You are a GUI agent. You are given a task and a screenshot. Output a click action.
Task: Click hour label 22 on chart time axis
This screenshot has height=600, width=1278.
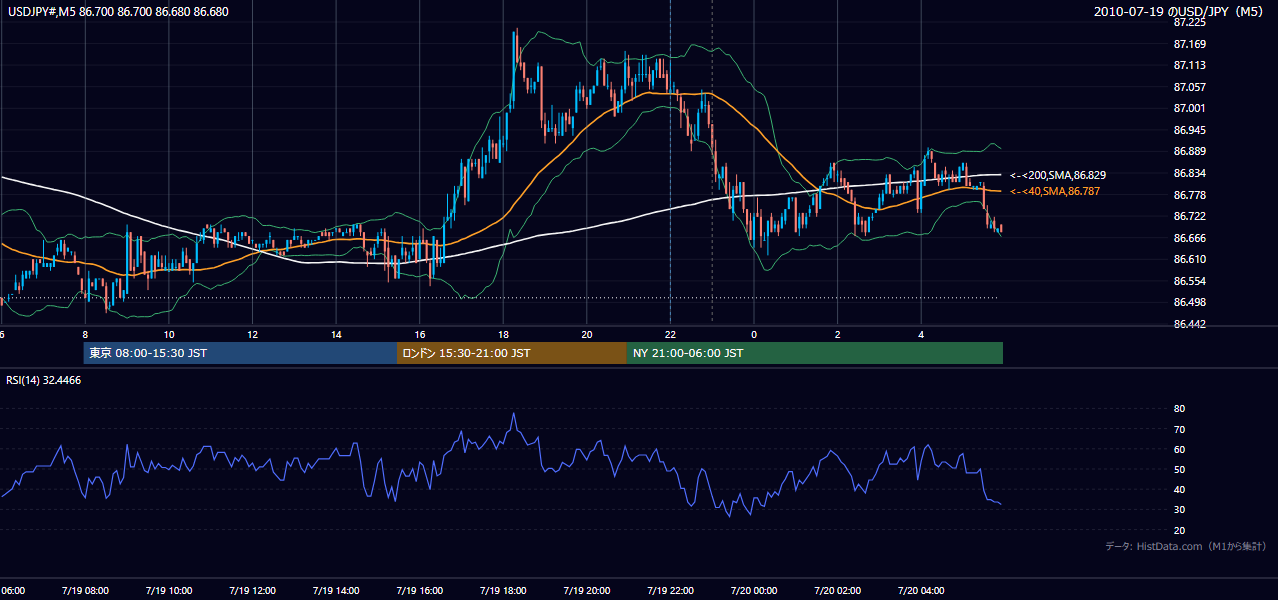point(670,334)
